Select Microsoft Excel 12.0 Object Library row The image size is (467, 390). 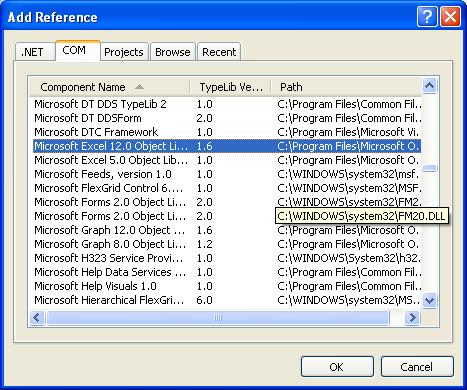coord(227,146)
